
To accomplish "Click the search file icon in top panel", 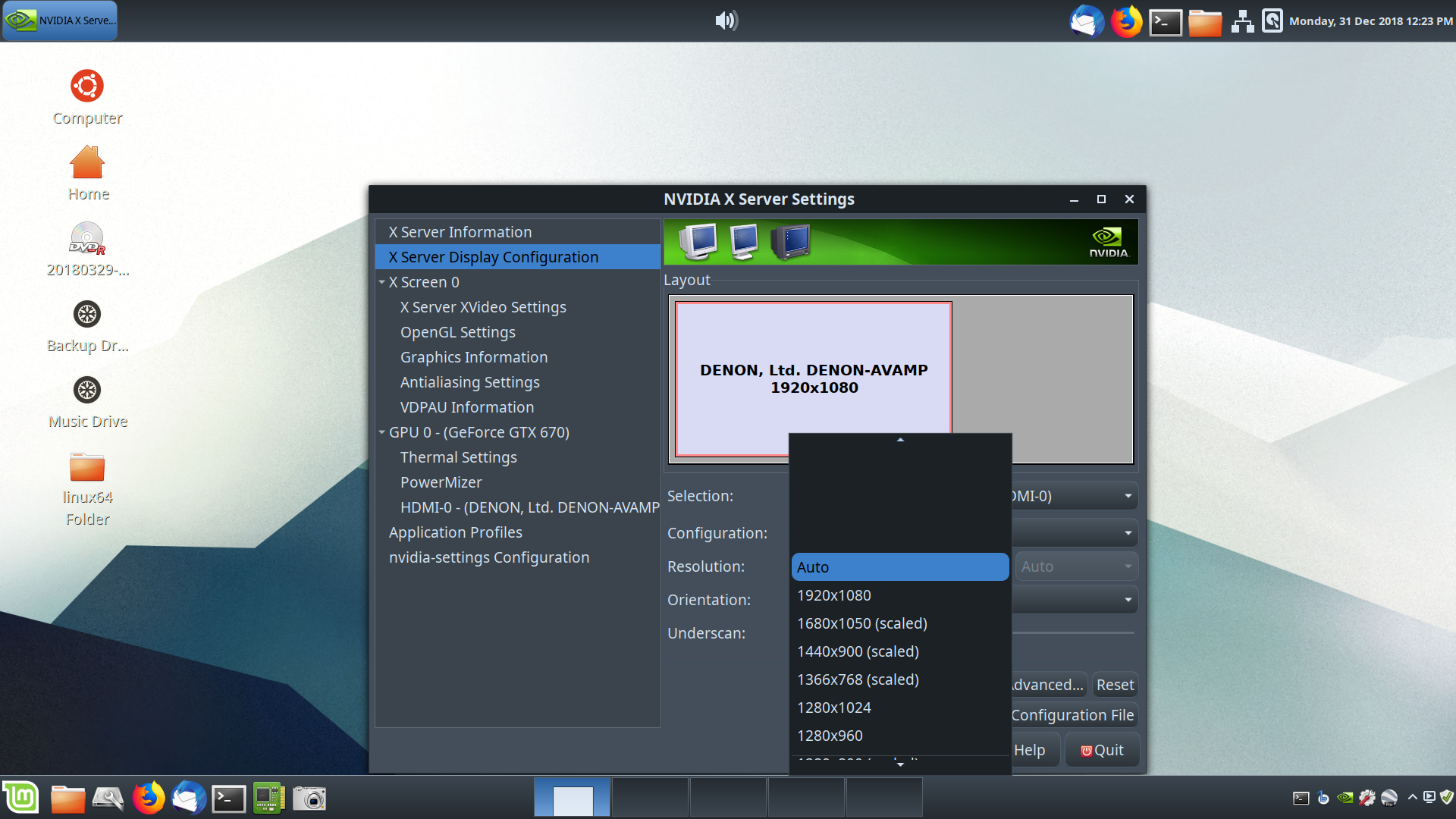I will [x=1272, y=20].
